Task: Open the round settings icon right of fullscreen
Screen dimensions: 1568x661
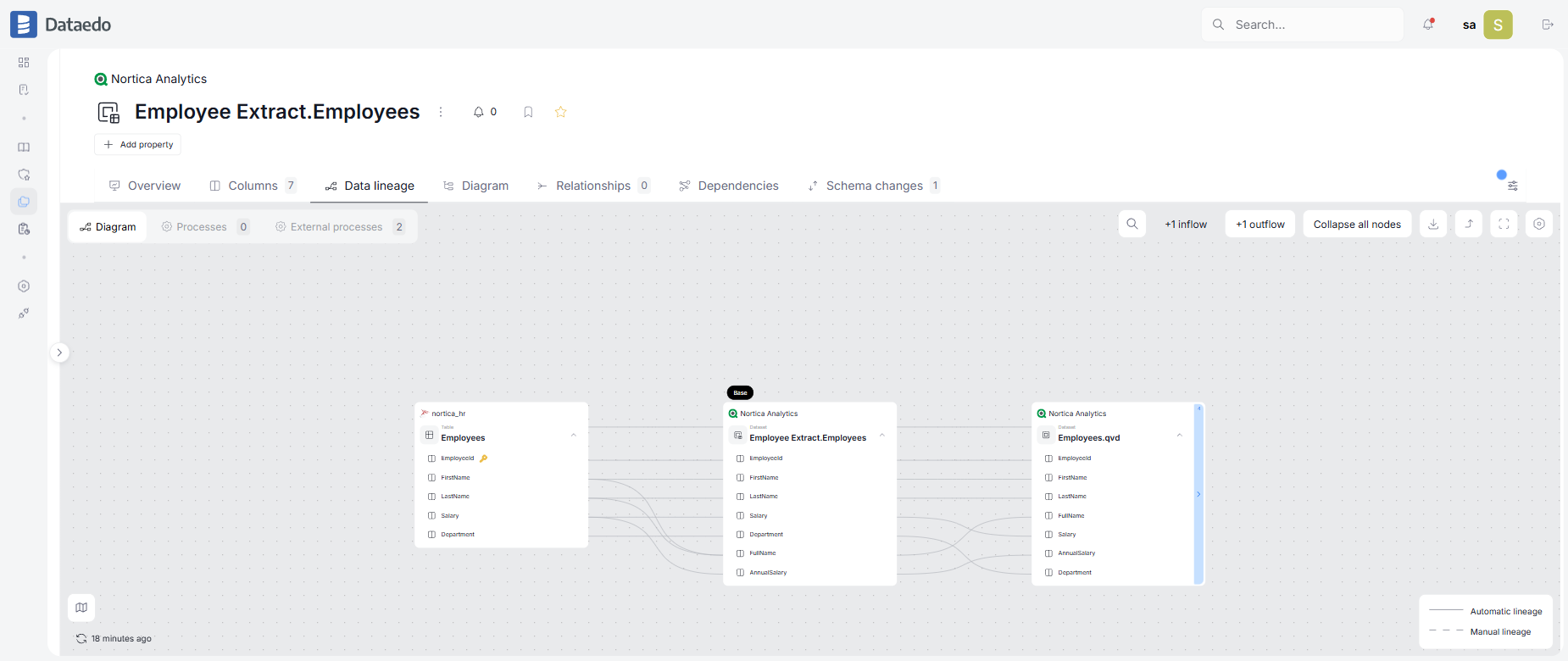Action: (x=1539, y=224)
